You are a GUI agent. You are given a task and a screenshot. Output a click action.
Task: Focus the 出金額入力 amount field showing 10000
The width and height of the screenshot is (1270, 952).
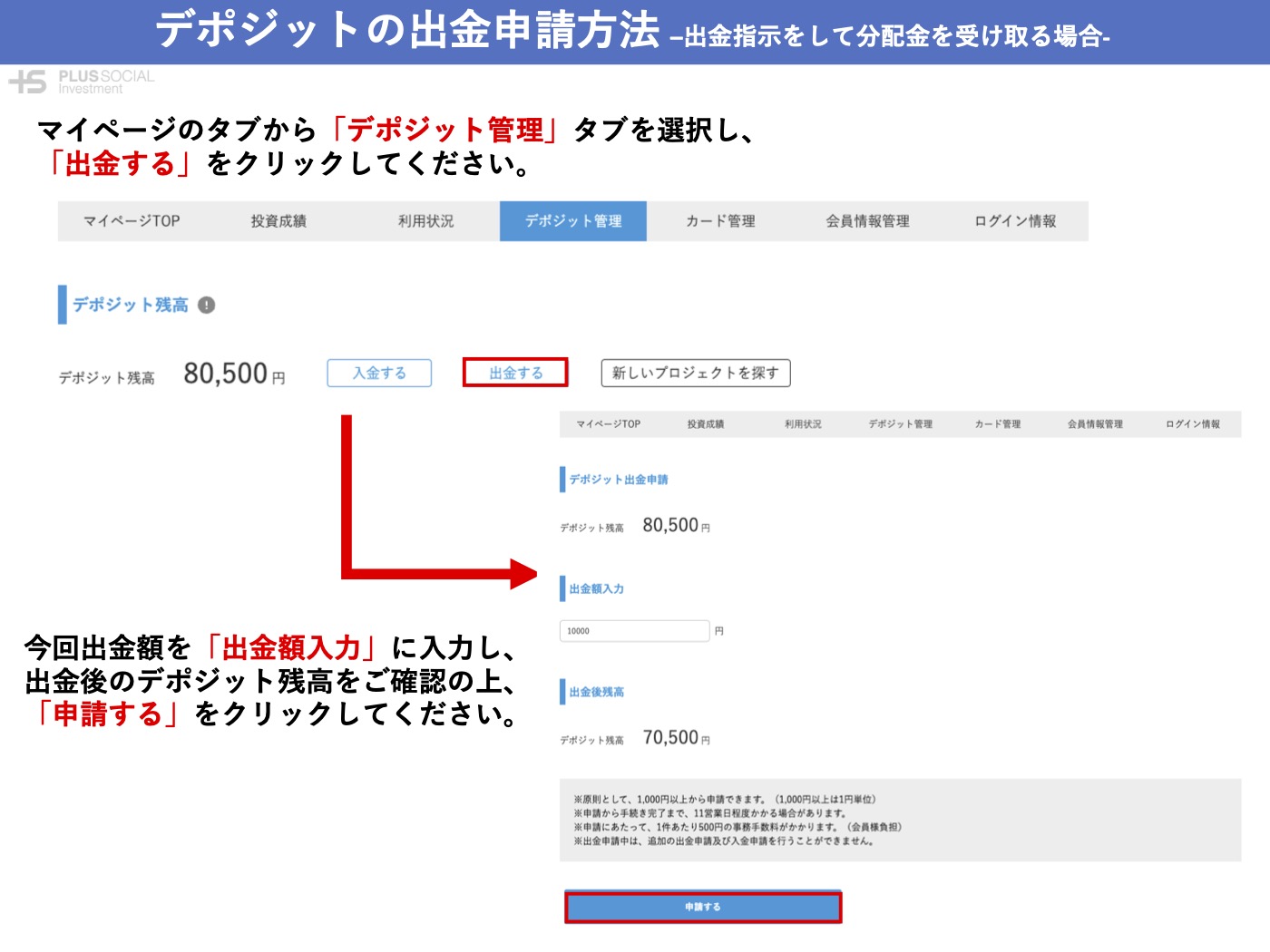[x=635, y=631]
